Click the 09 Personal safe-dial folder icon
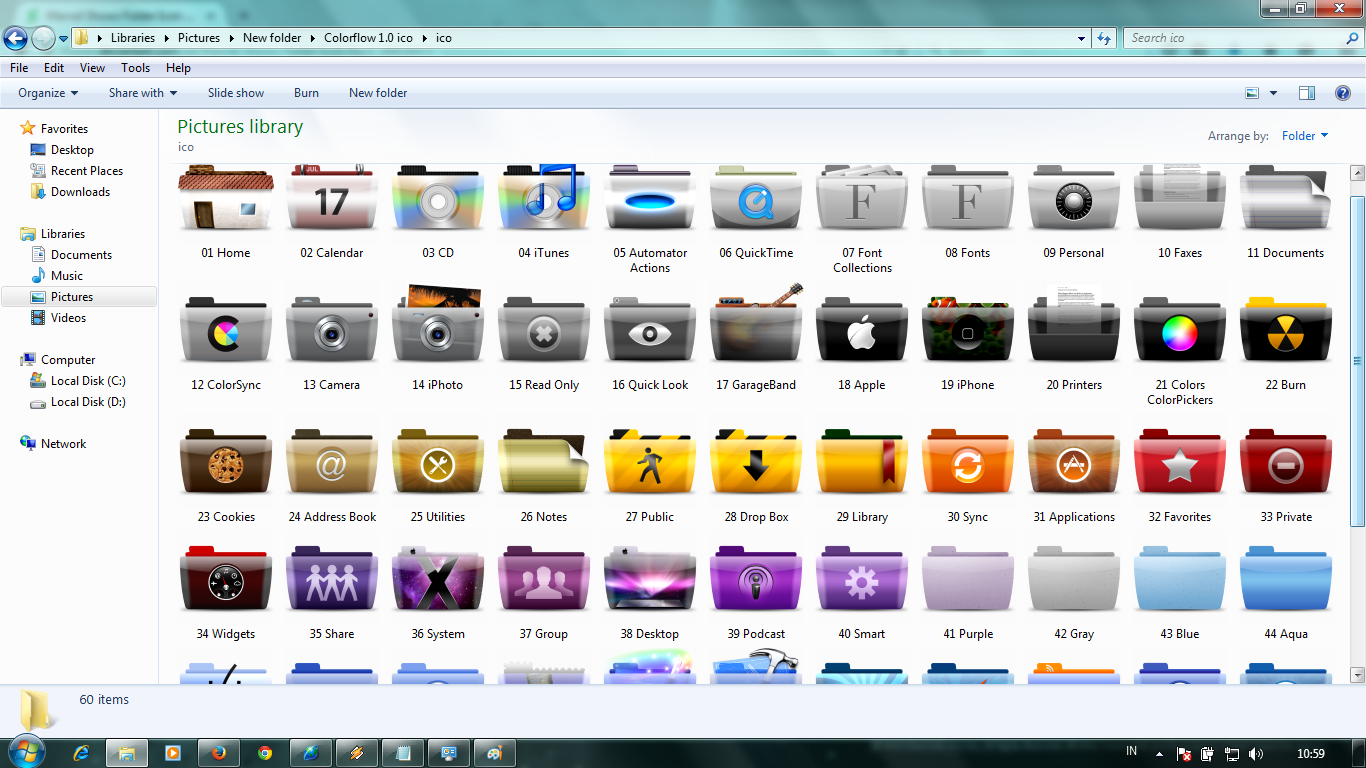1366x768 pixels. (1074, 200)
